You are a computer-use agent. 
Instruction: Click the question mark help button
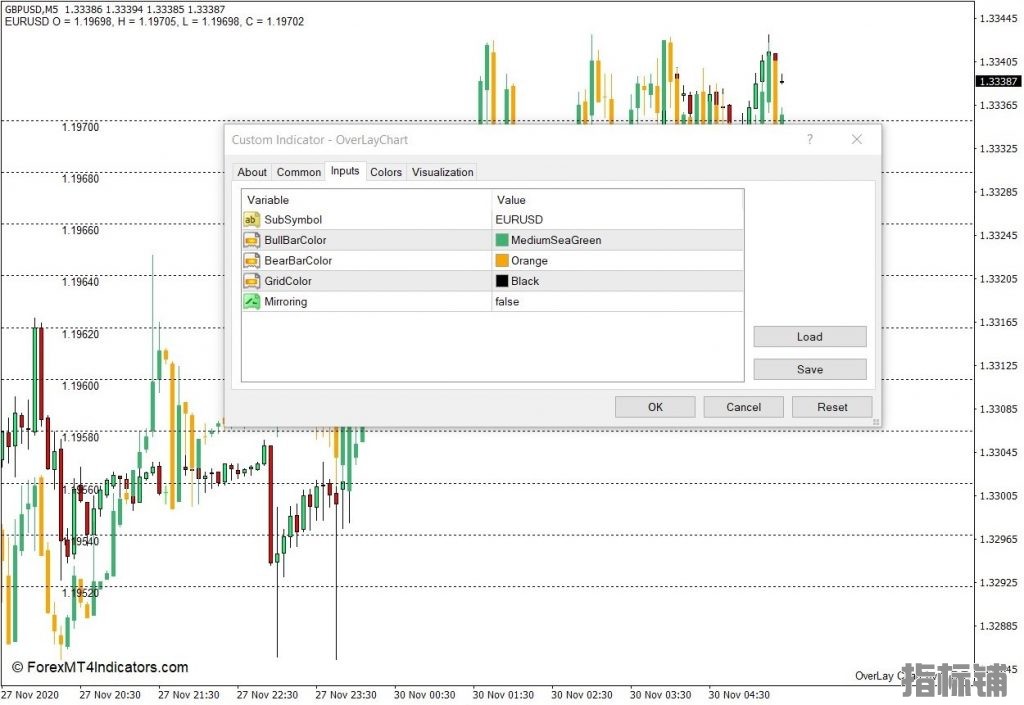click(x=810, y=140)
